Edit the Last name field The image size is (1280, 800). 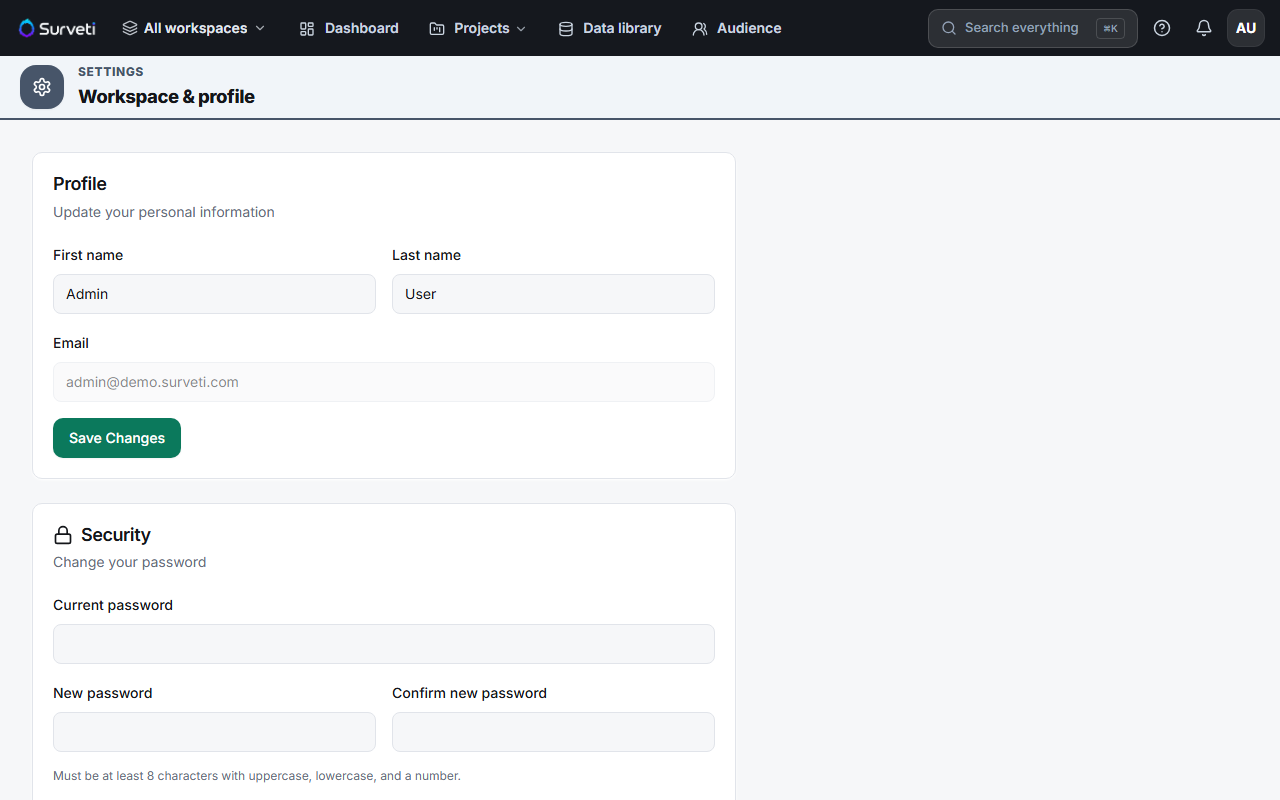coord(553,294)
